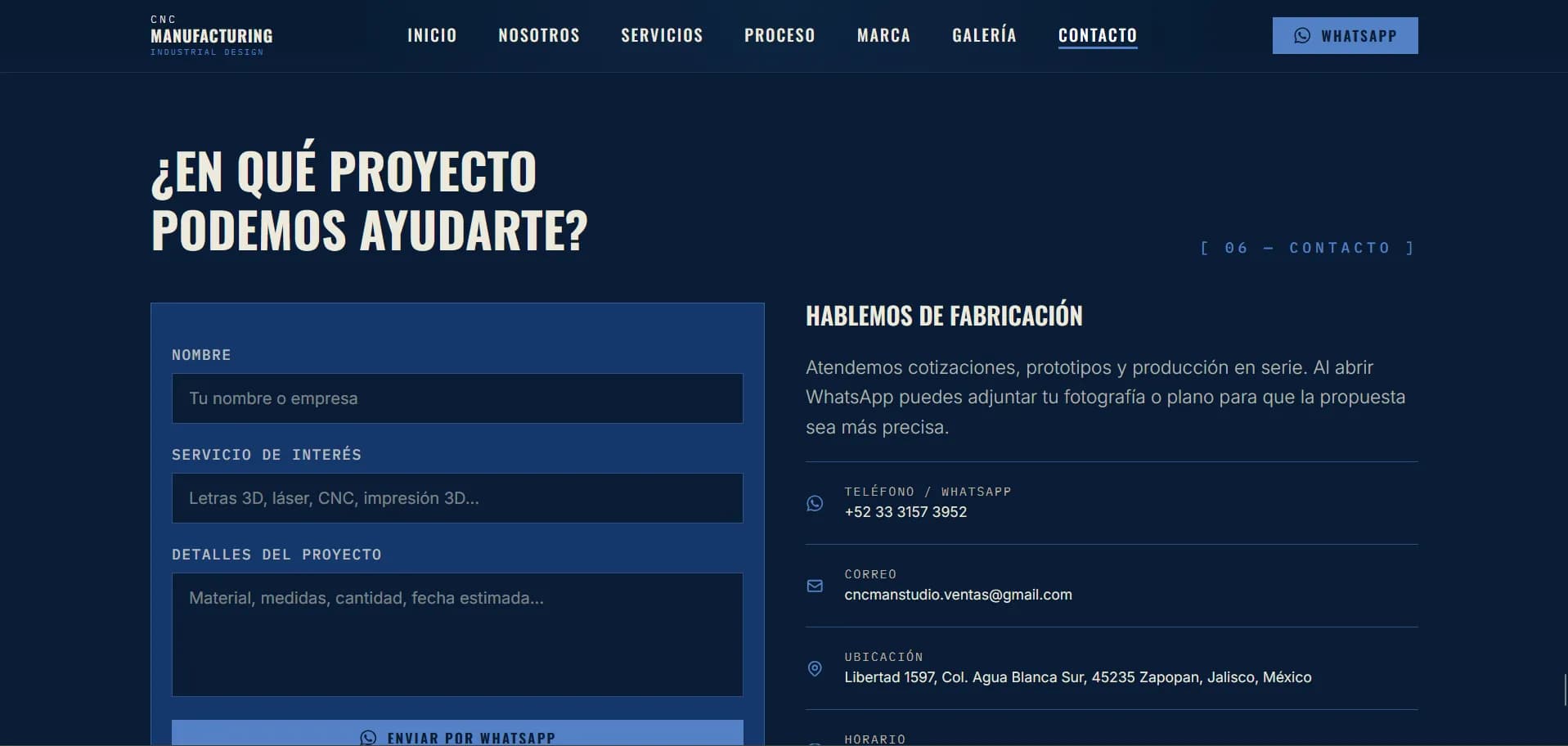Open the Inicio menu item
This screenshot has width=1568, height=746.
(x=432, y=35)
